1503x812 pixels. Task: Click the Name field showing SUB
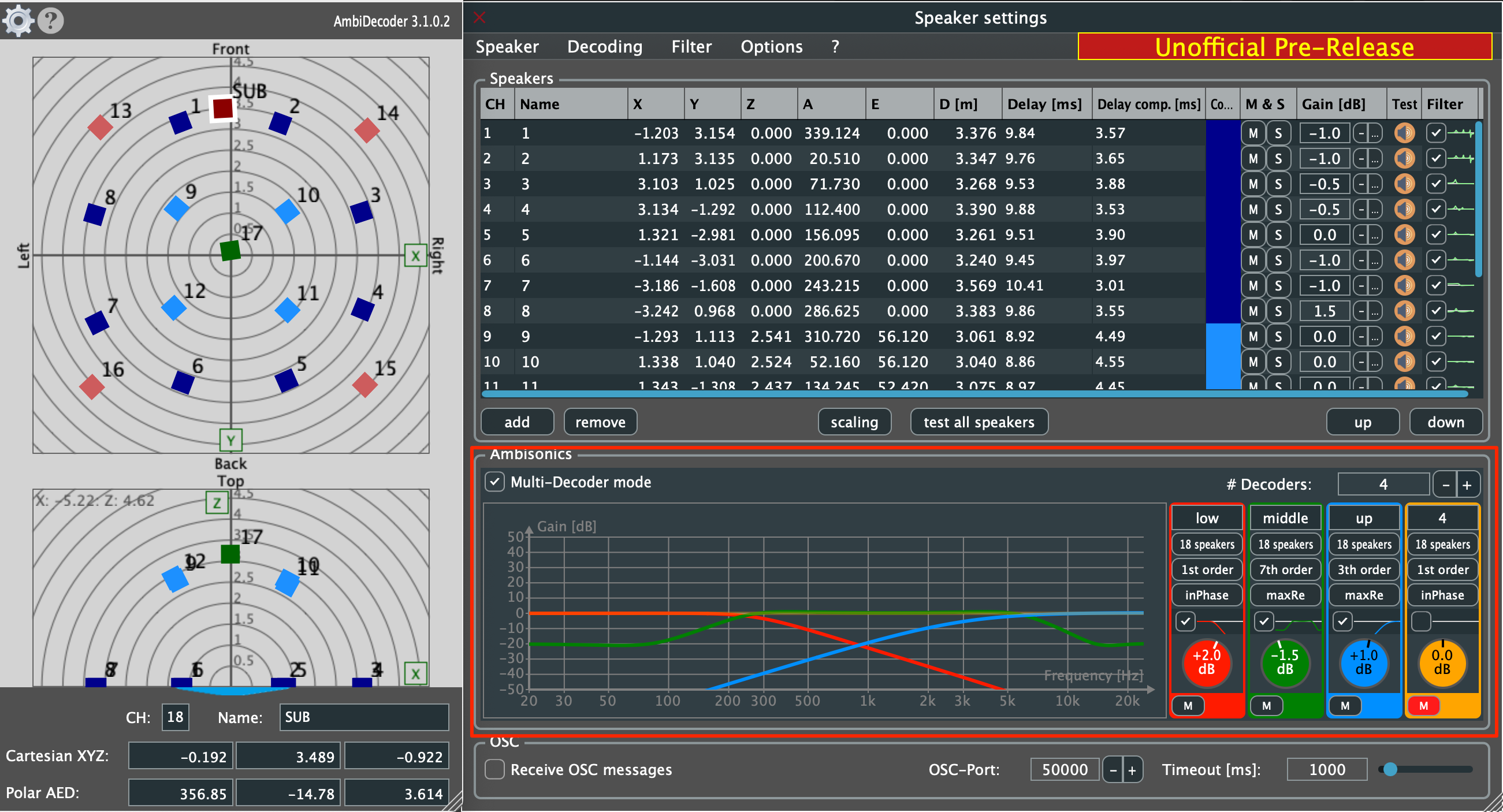363,717
